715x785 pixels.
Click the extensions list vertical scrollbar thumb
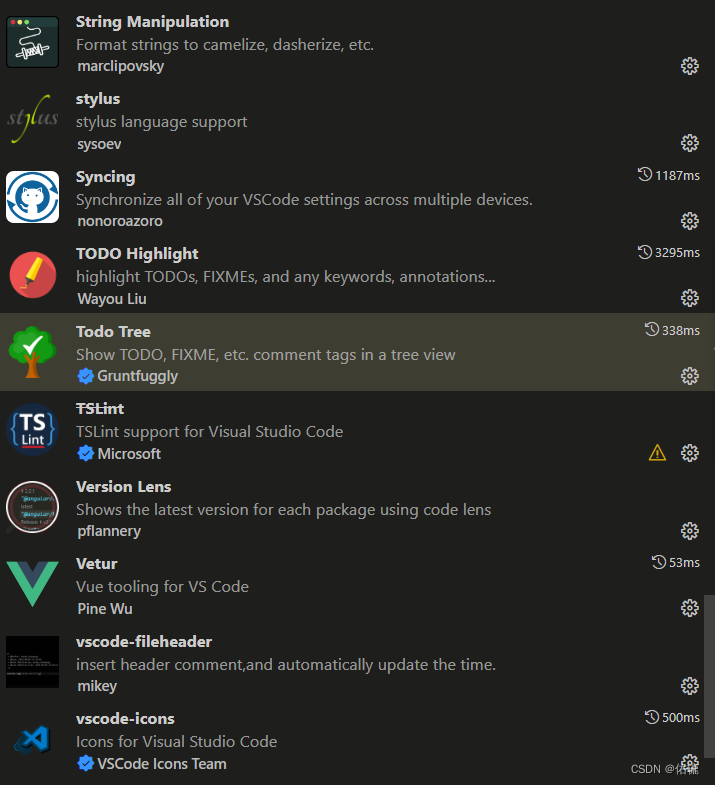coord(709,676)
